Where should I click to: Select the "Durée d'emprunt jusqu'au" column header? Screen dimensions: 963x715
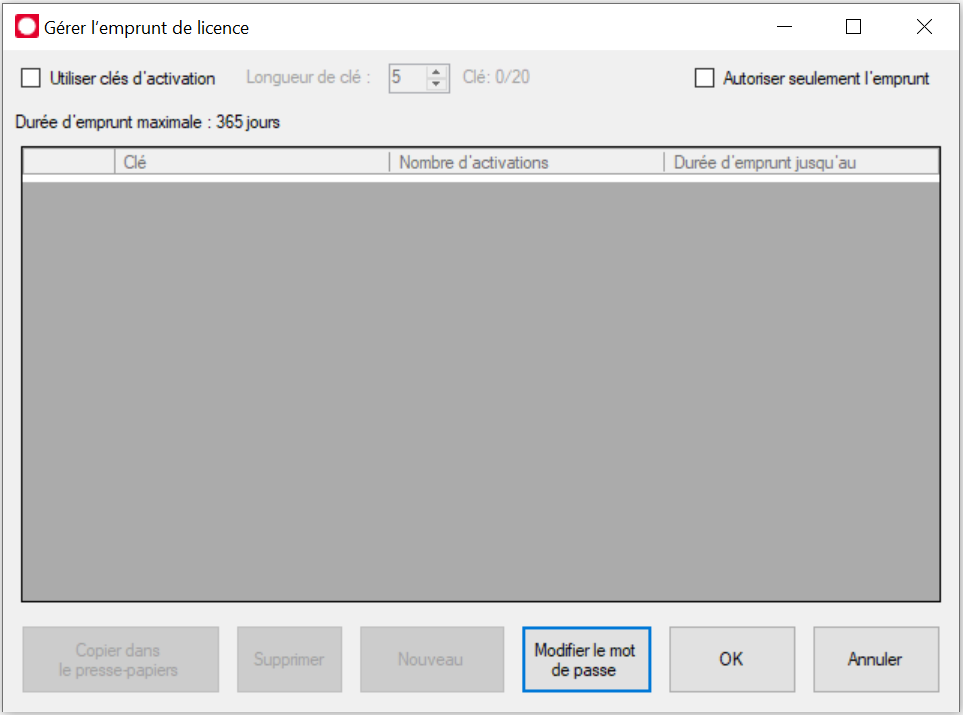click(x=800, y=162)
